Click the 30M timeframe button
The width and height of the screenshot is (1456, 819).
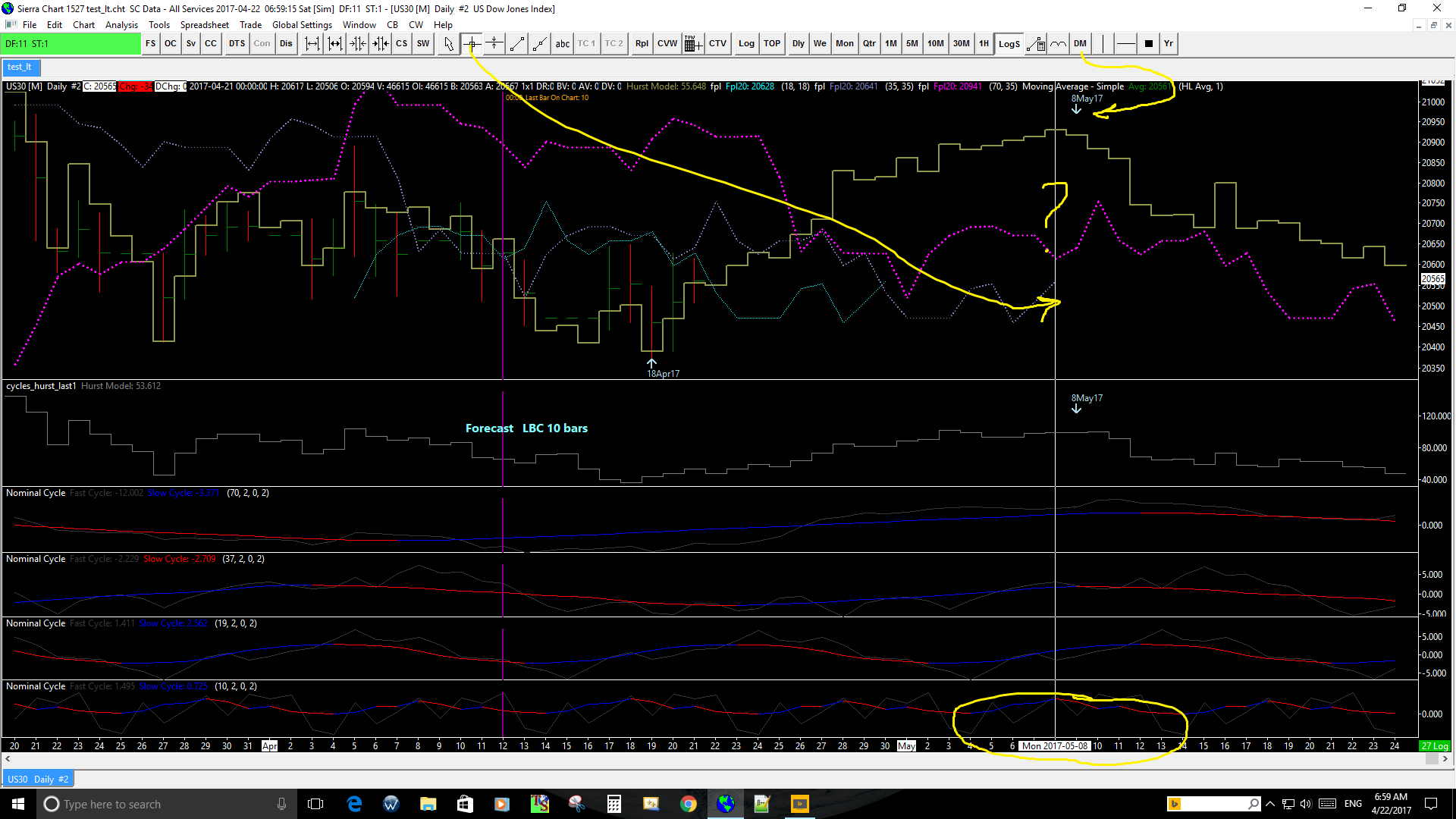point(961,44)
